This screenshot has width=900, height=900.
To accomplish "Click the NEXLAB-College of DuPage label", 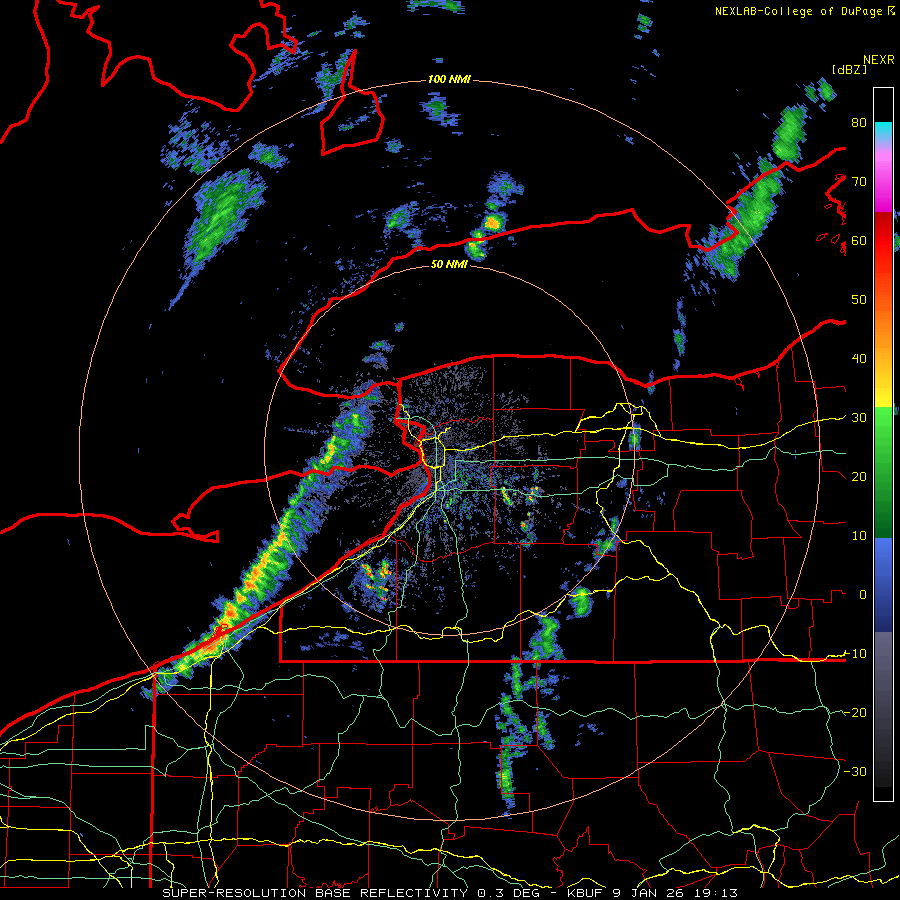I will pyautogui.click(x=799, y=11).
